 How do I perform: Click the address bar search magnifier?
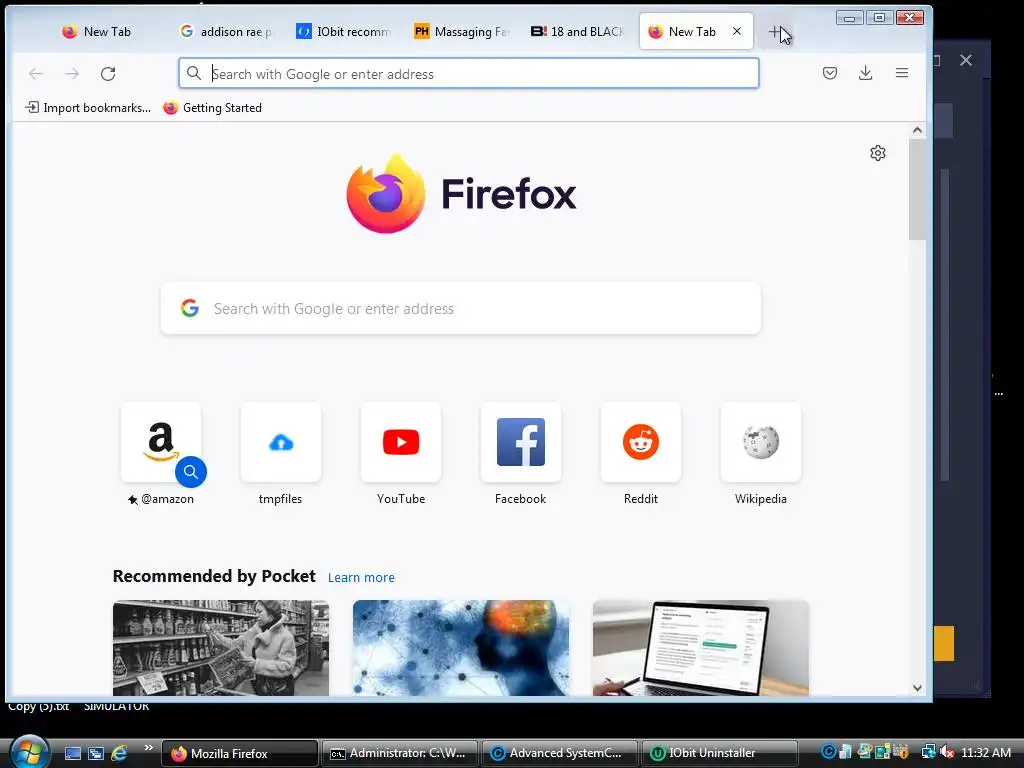click(194, 73)
